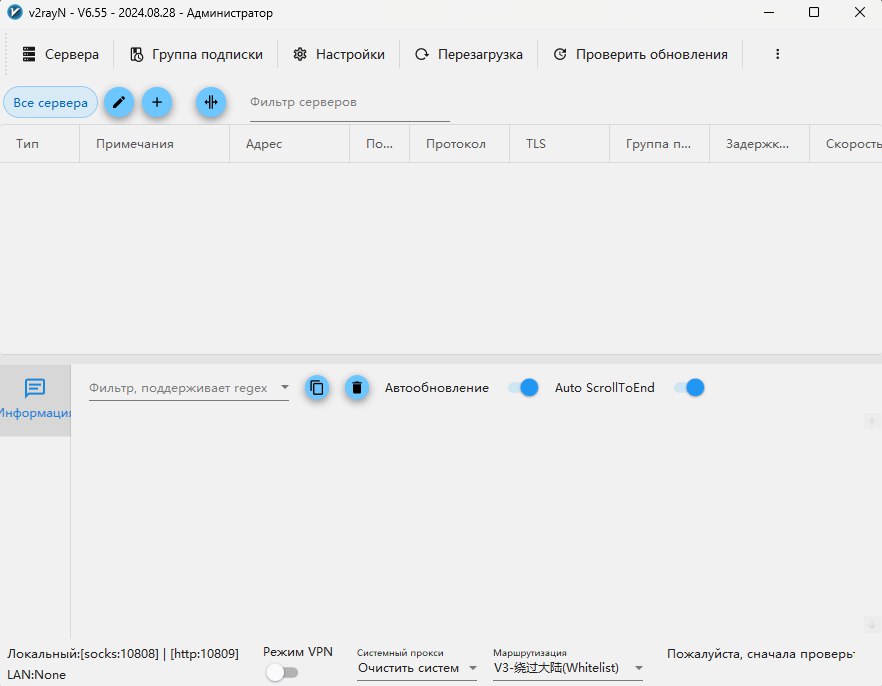The width and height of the screenshot is (882, 686).
Task: Toggle the Автообновление switch off
Action: pyautogui.click(x=523, y=388)
